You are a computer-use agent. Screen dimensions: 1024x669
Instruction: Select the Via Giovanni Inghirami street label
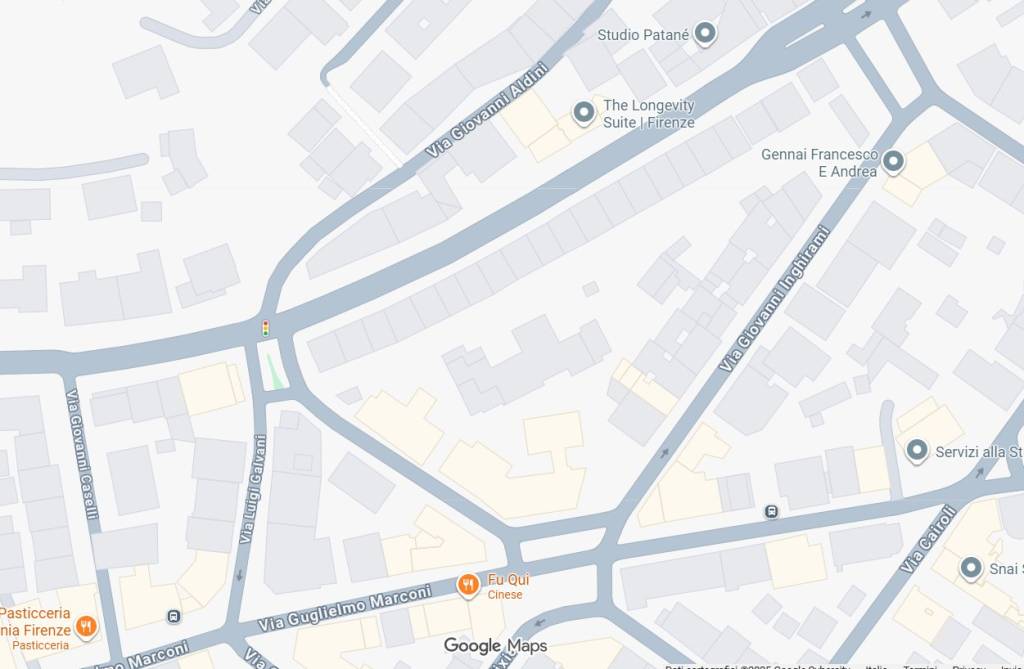[775, 298]
